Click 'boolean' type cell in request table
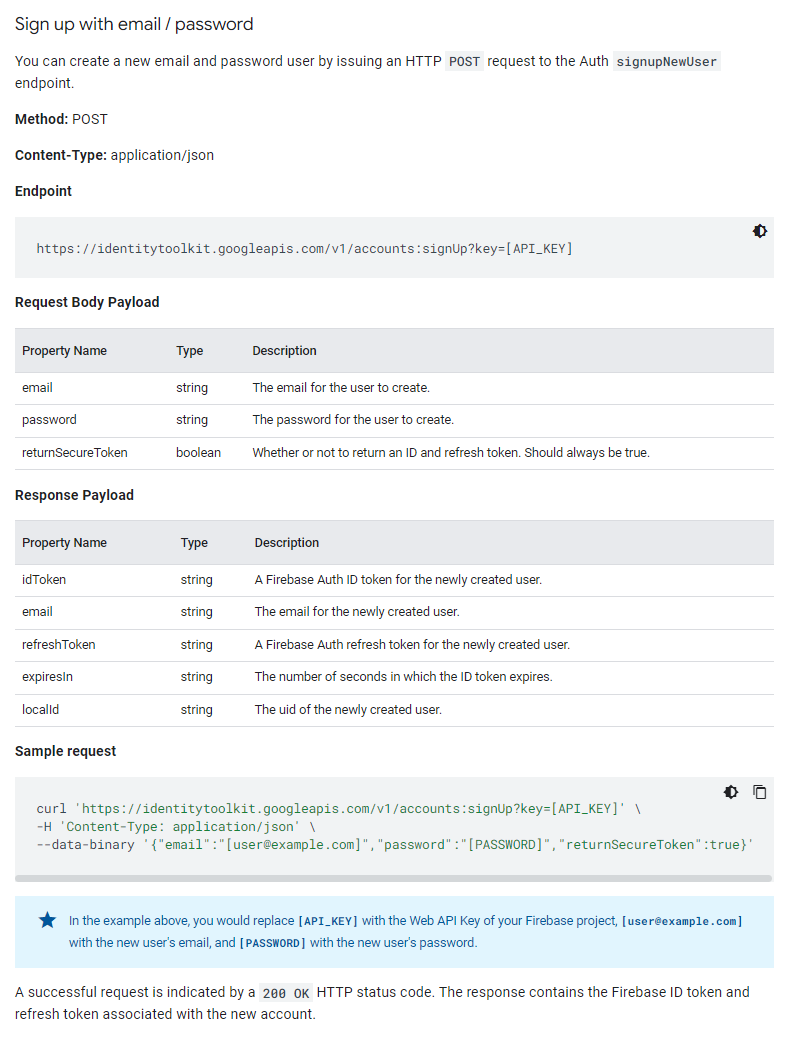 pos(198,453)
